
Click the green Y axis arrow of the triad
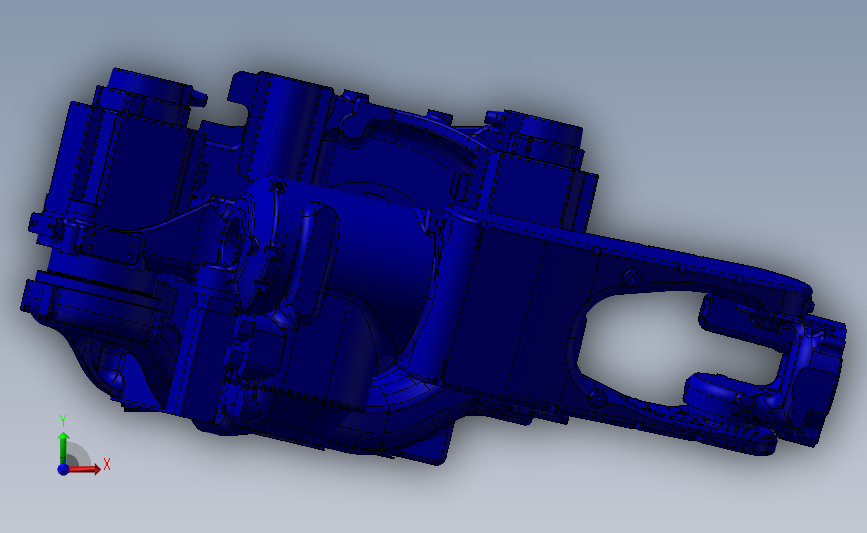63,446
